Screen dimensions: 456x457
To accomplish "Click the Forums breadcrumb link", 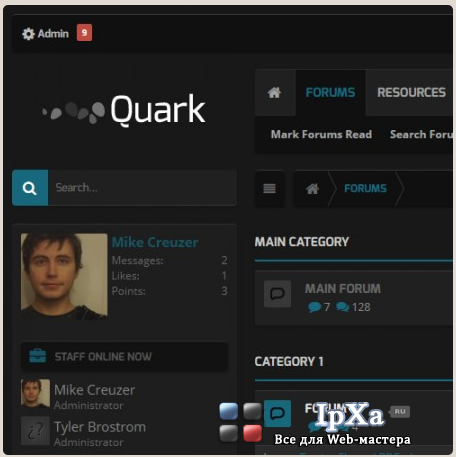I will 365,188.
